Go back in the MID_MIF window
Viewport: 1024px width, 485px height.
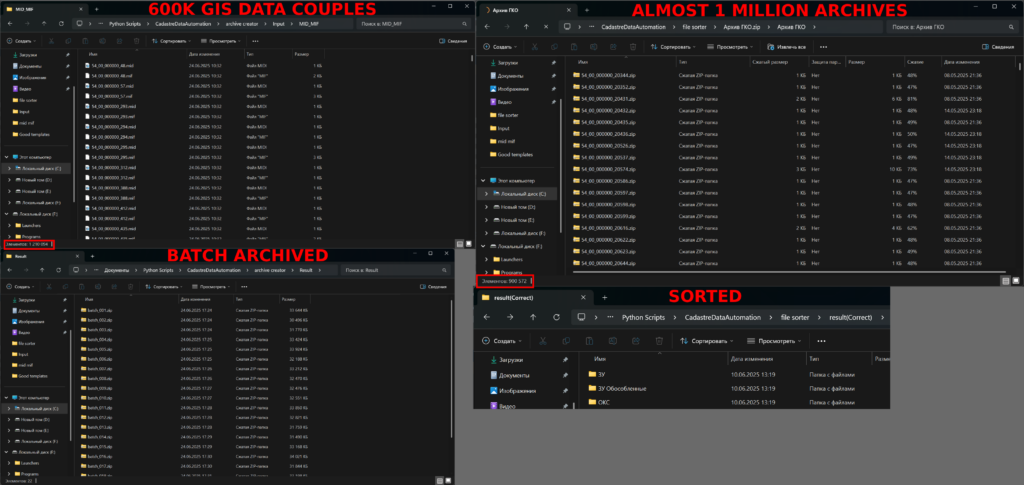click(9, 23)
